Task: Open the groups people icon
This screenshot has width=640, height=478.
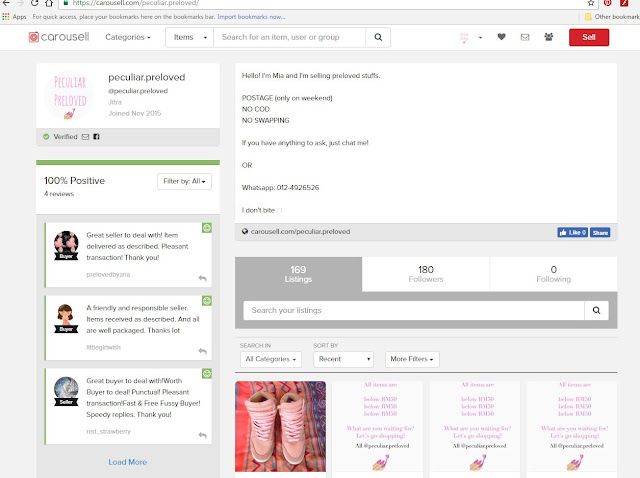Action: tap(549, 37)
